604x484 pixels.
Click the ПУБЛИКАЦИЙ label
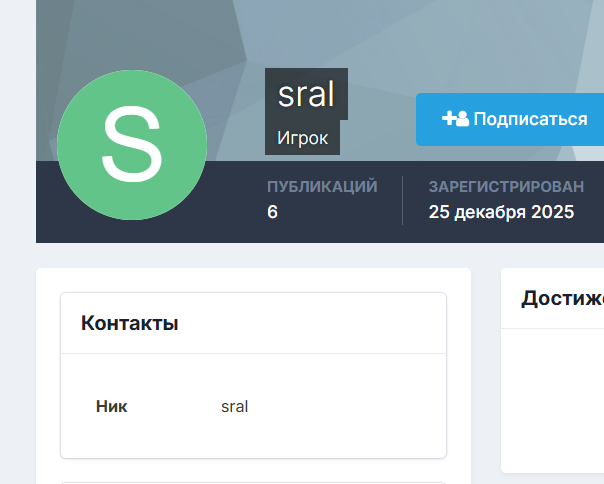click(x=322, y=187)
